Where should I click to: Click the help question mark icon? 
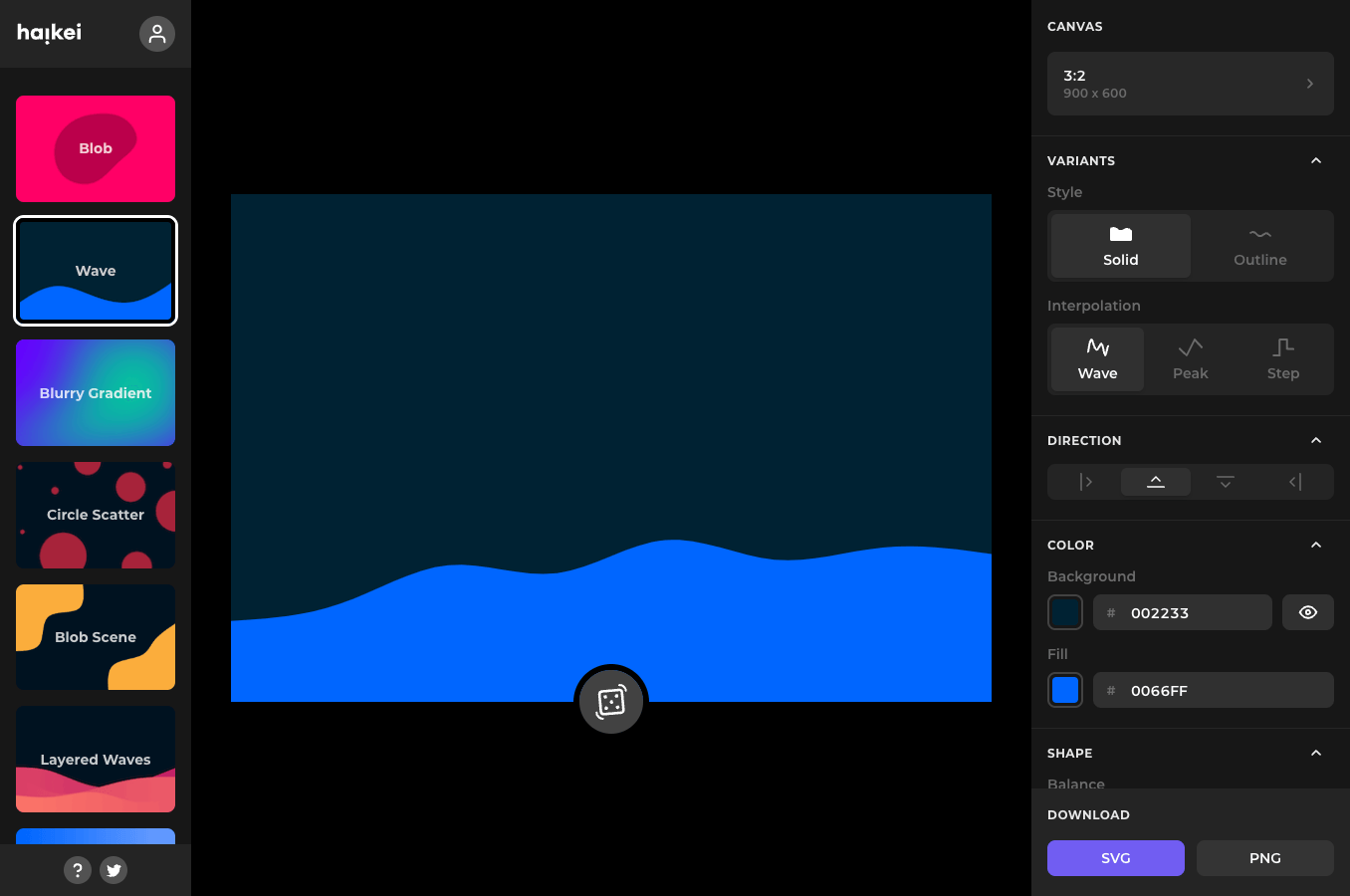click(x=78, y=870)
